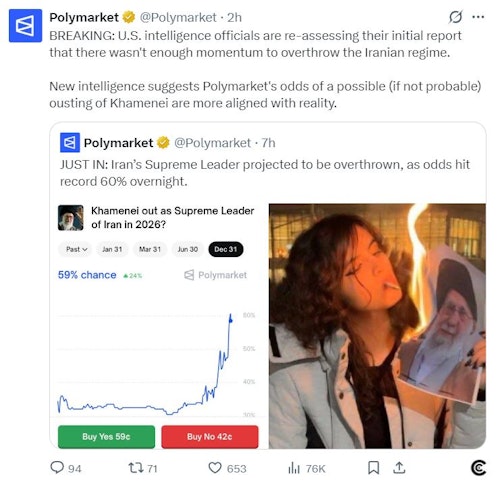Screen dimensions: 500x486
Task: Open the @Polymarket handle link
Action: coord(178,17)
